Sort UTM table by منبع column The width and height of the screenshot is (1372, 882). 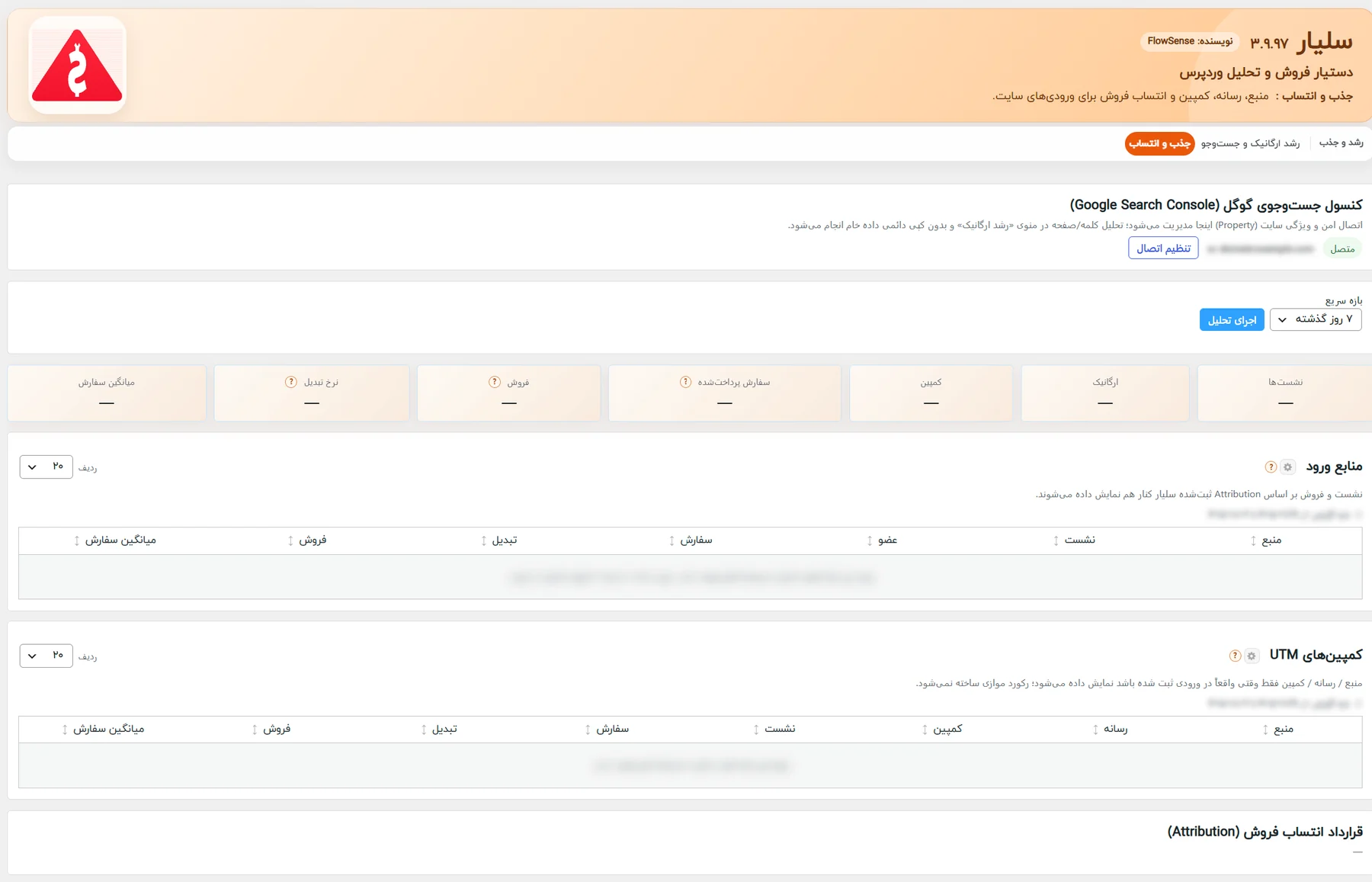(x=1278, y=730)
